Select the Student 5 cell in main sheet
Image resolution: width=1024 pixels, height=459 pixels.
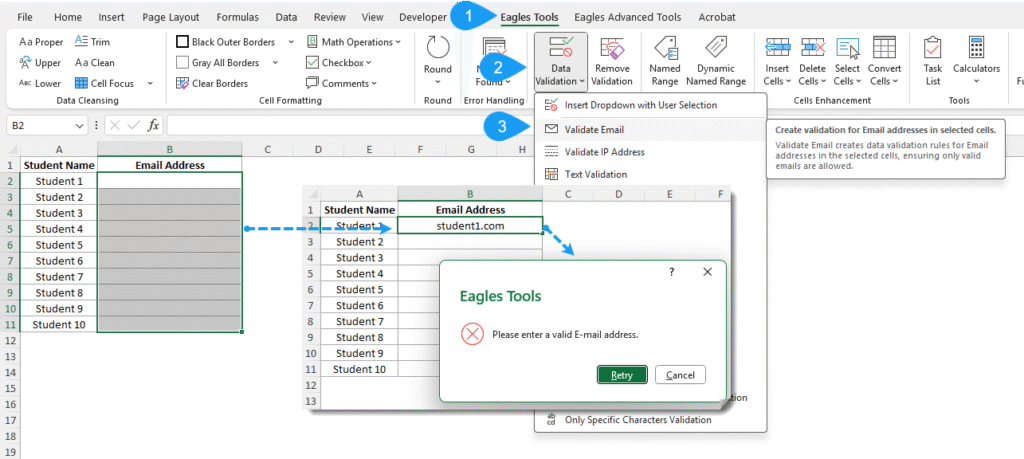click(x=59, y=245)
